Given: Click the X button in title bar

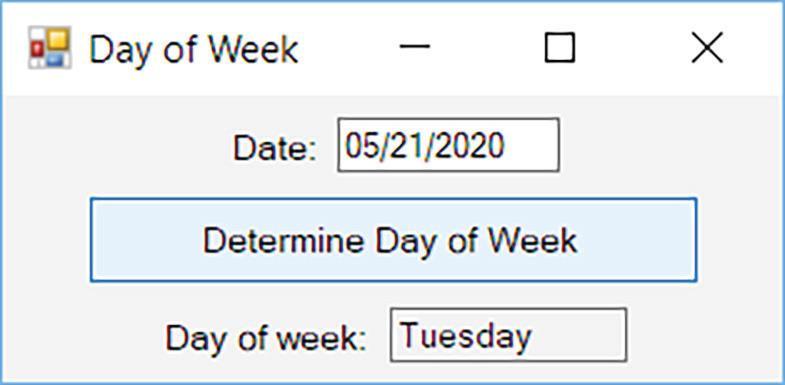Looking at the screenshot, I should [707, 48].
